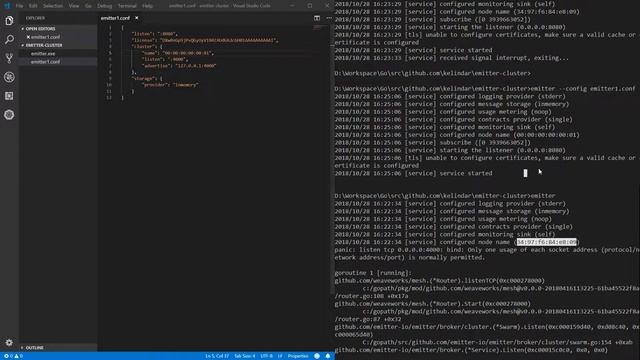This screenshot has height=360, width=640.
Task: Open the Search view icon
Action: pos(9,39)
